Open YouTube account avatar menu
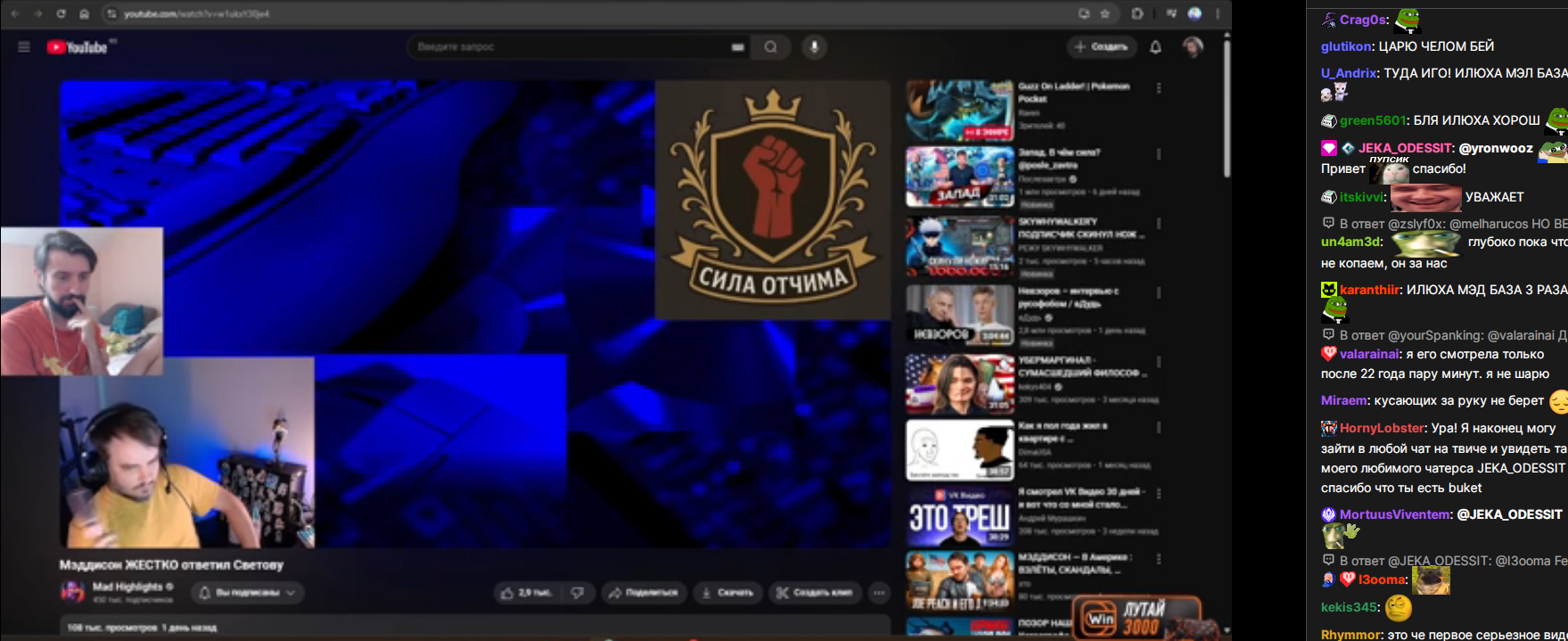The height and width of the screenshot is (641, 1568). click(x=1193, y=46)
